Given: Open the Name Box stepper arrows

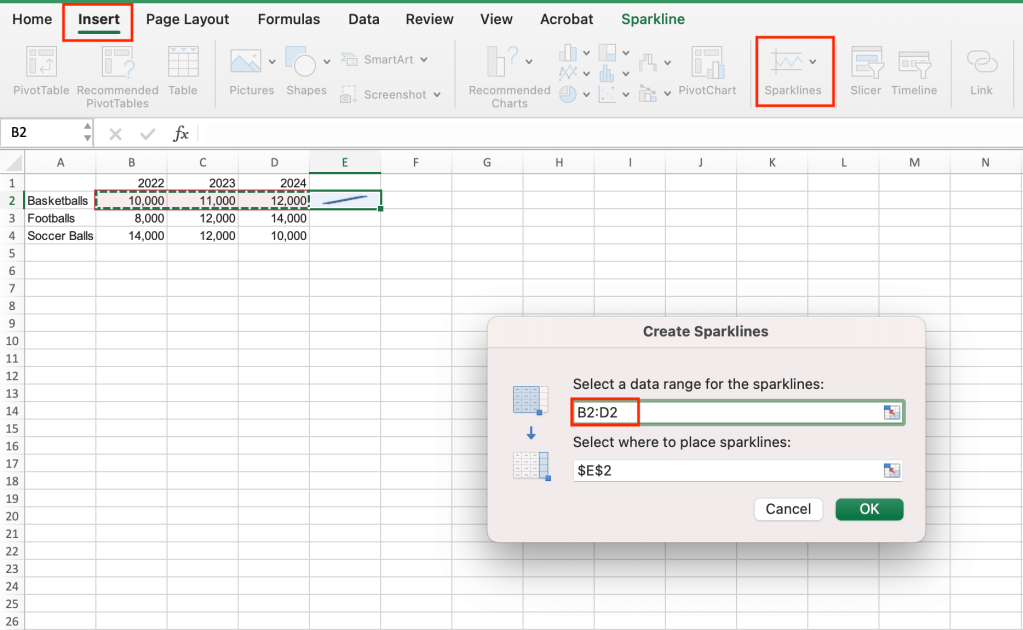Looking at the screenshot, I should pos(87,132).
